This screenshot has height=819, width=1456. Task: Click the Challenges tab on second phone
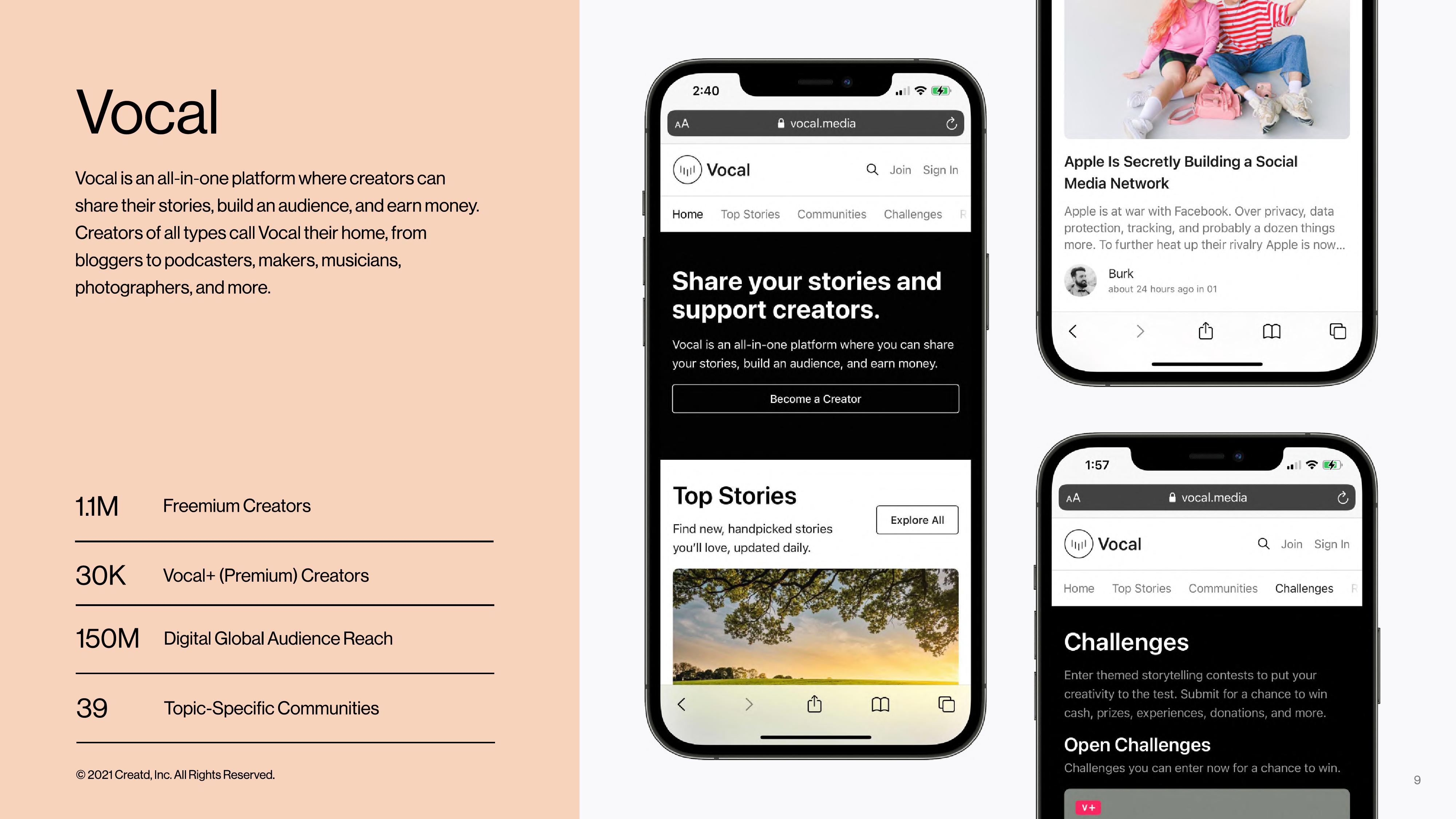coord(1304,587)
